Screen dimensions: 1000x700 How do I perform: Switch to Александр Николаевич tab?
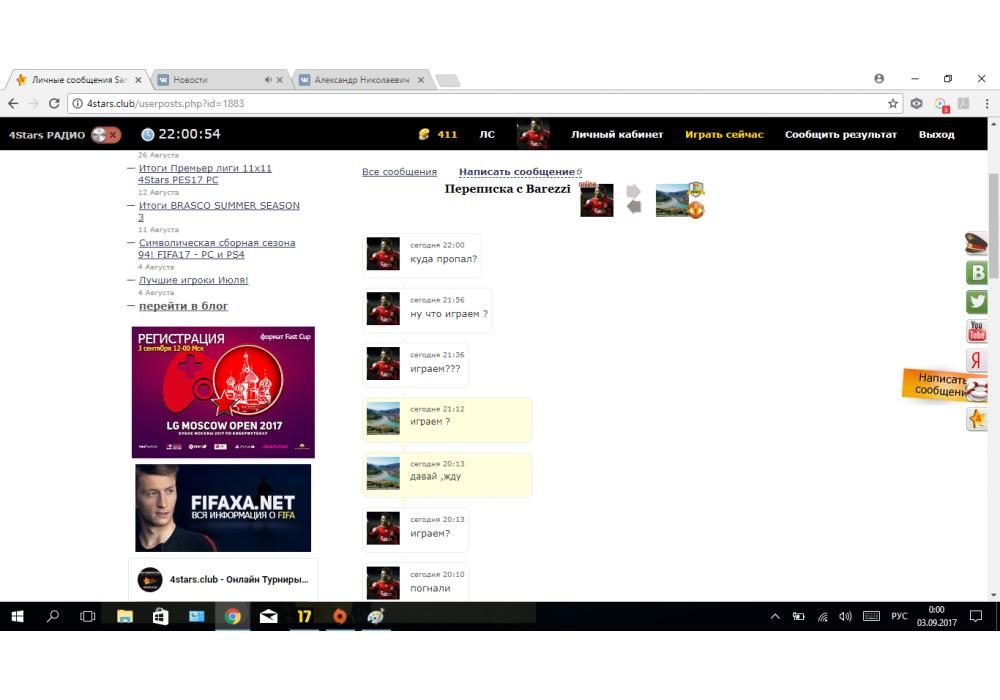click(361, 79)
